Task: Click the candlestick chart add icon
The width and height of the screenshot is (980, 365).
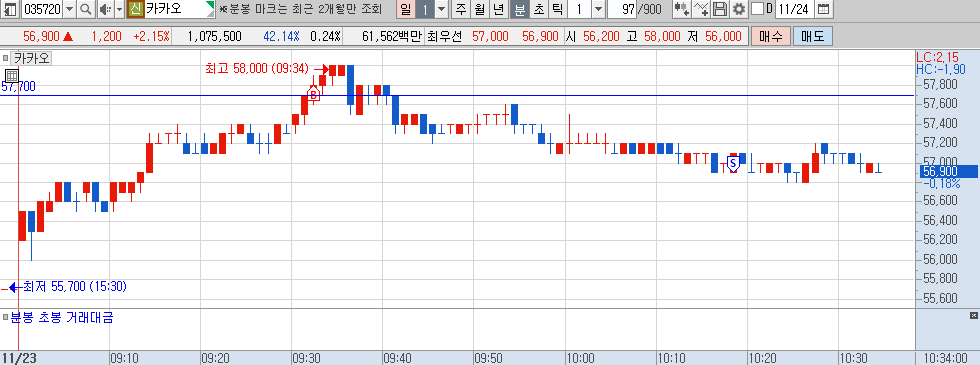Action: click(x=682, y=9)
